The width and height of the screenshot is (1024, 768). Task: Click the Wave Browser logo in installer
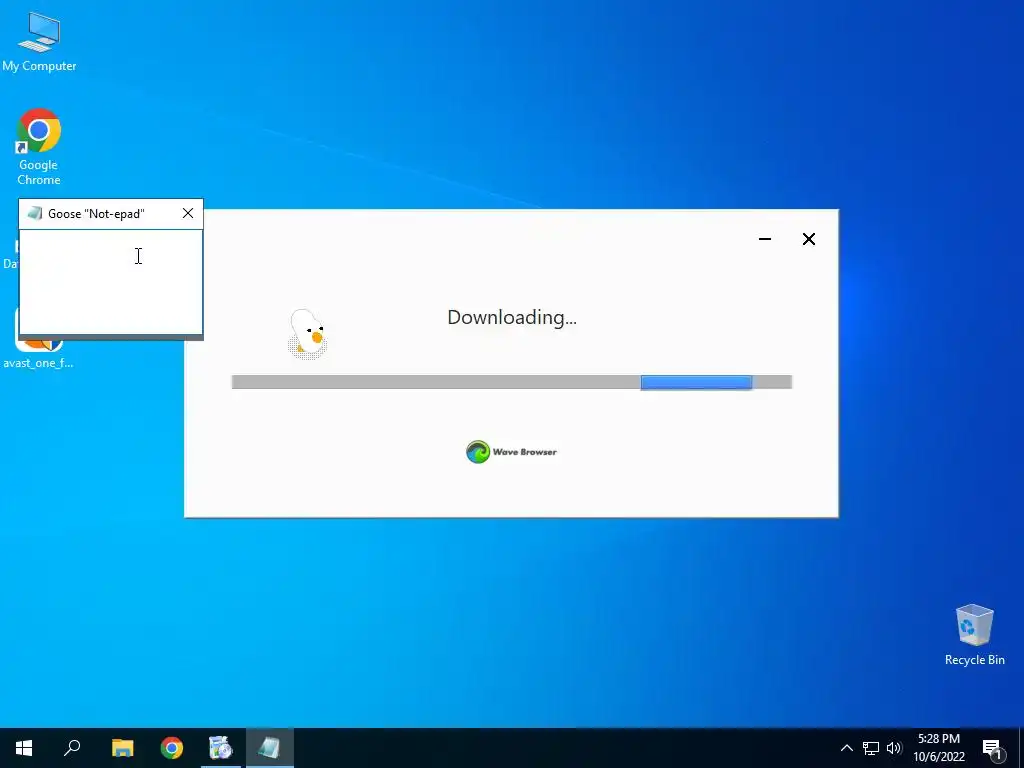coord(511,451)
